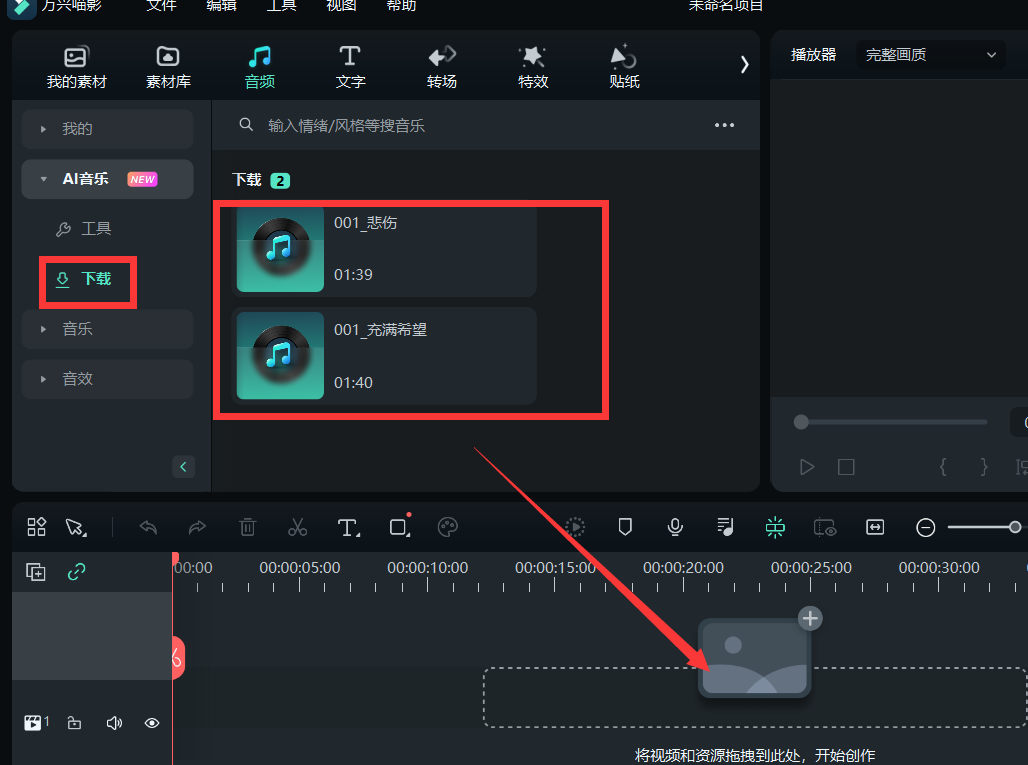Select the 001_充满希望 audio thumbnail
Screen dimensions: 1028x765
[x=280, y=356]
